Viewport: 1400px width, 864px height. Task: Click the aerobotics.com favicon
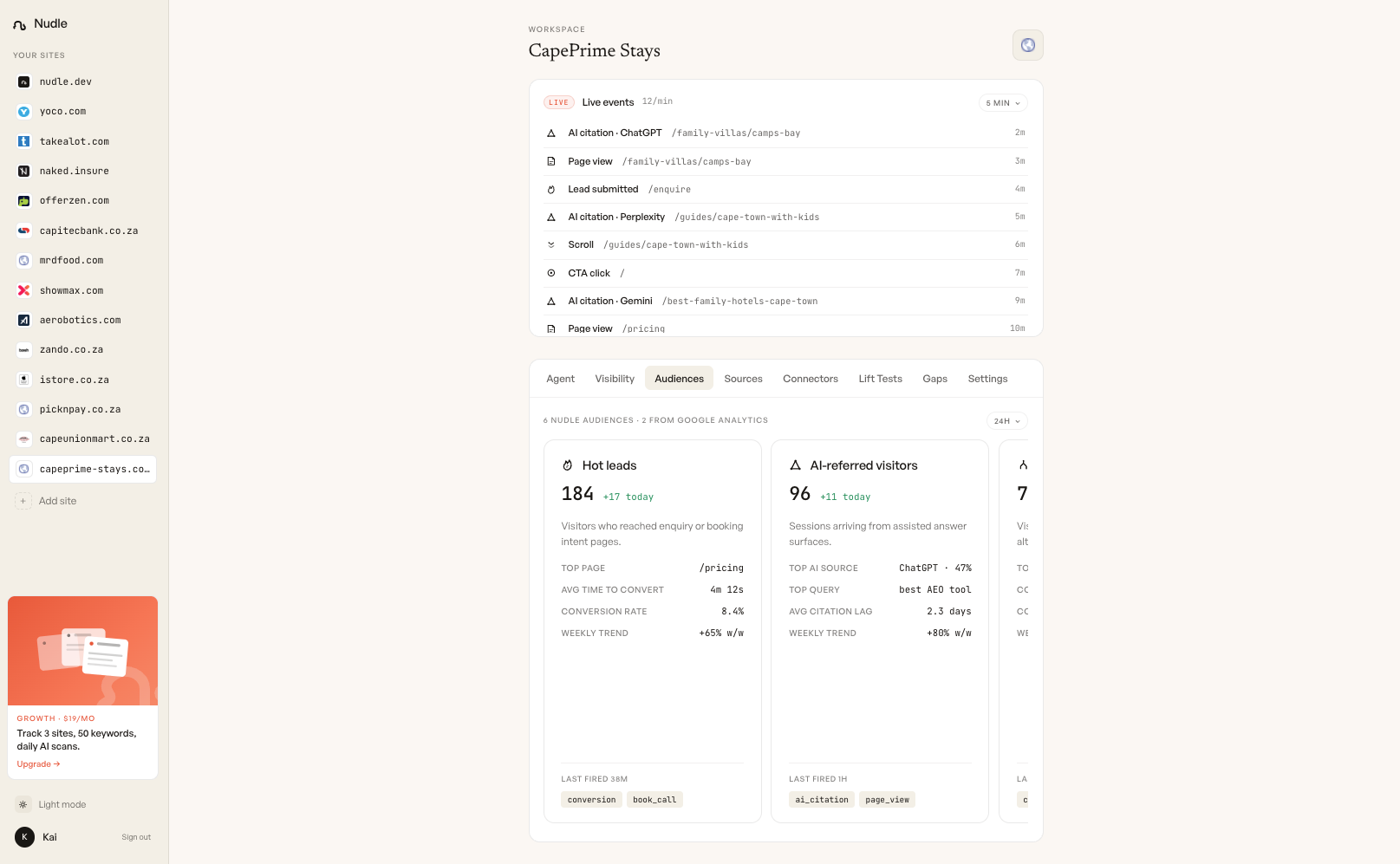(24, 321)
